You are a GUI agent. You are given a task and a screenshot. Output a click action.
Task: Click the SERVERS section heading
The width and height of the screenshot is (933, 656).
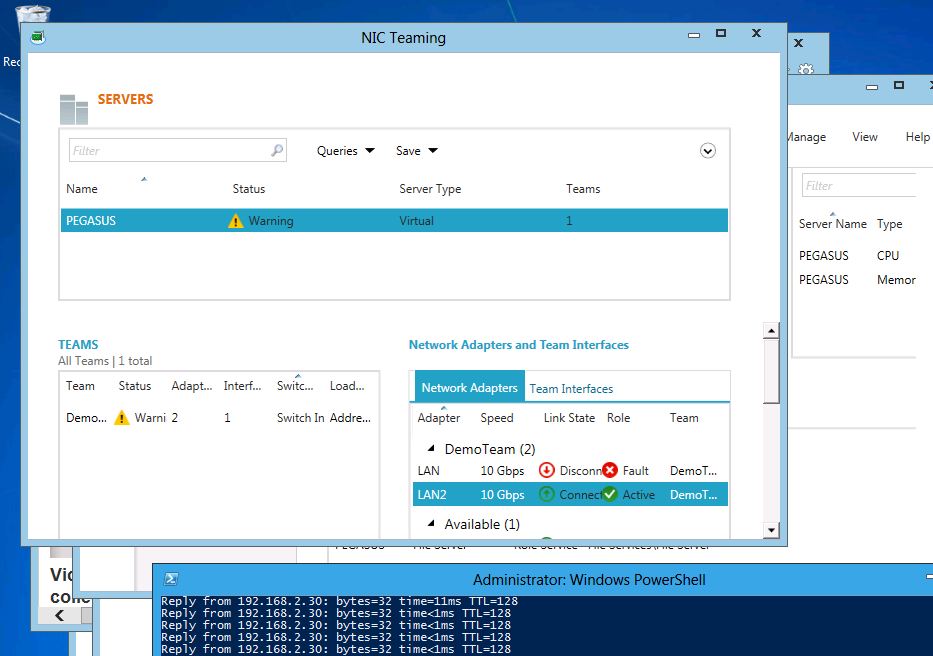click(125, 99)
